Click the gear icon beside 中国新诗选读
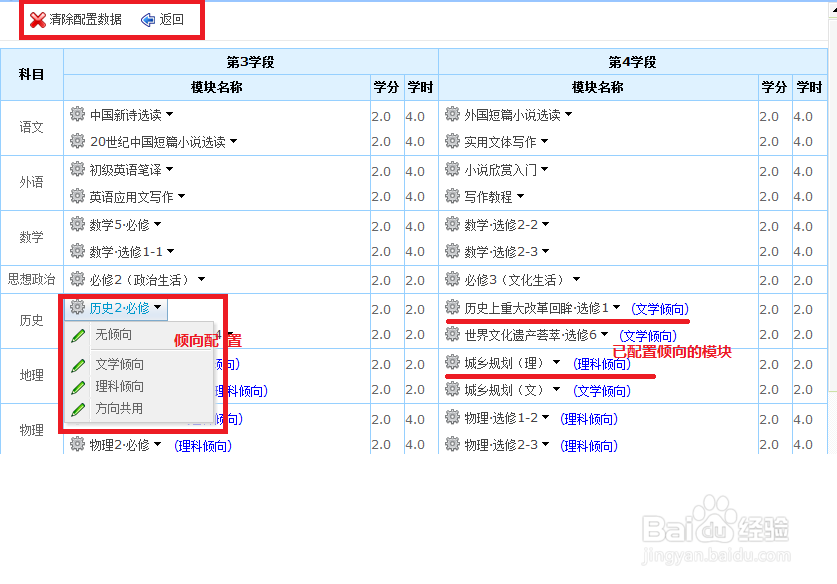Viewport: 837px width, 584px height. coord(78,115)
